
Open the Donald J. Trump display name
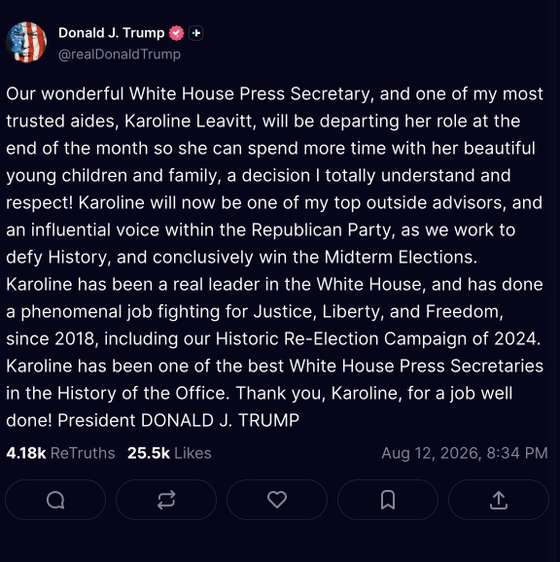pyautogui.click(x=111, y=33)
